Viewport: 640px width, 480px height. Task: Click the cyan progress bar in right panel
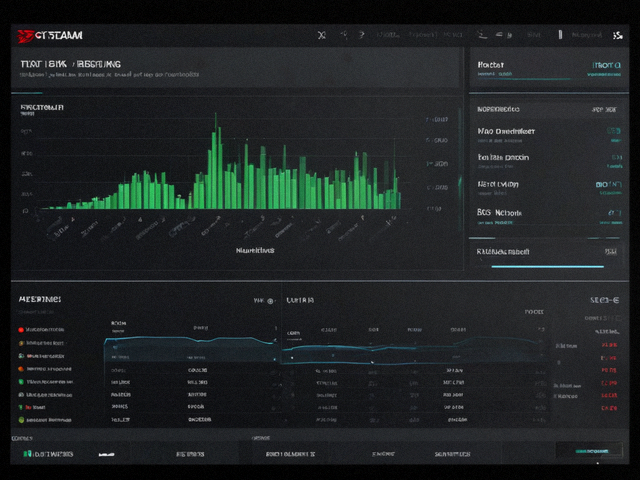[547, 267]
